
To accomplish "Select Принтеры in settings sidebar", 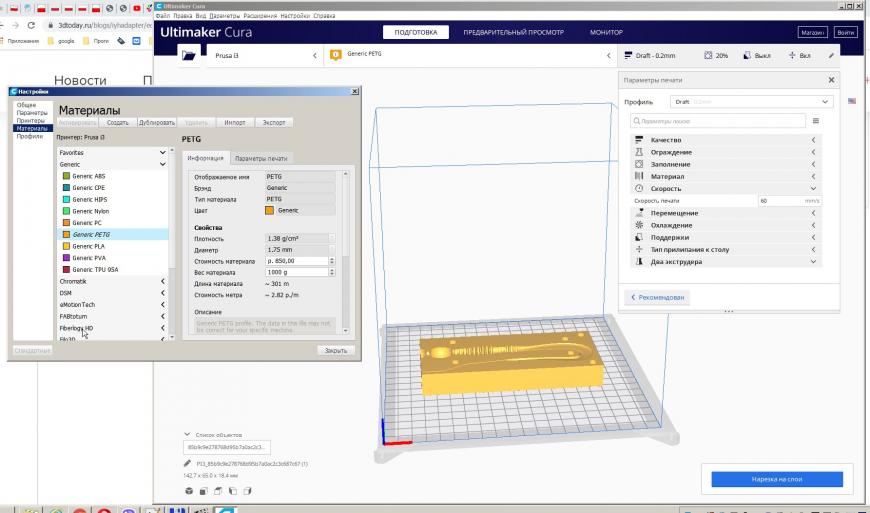I will coord(31,120).
